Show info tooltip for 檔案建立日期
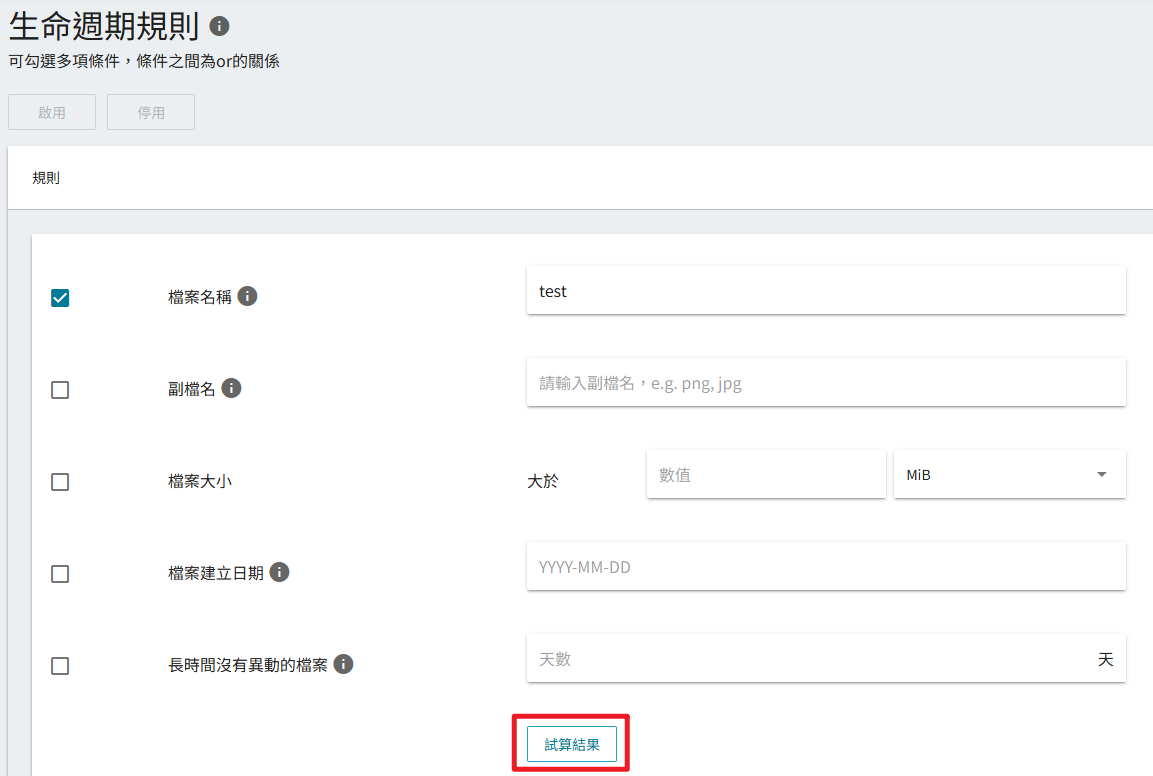Screen dimensions: 1153x776 [279, 572]
